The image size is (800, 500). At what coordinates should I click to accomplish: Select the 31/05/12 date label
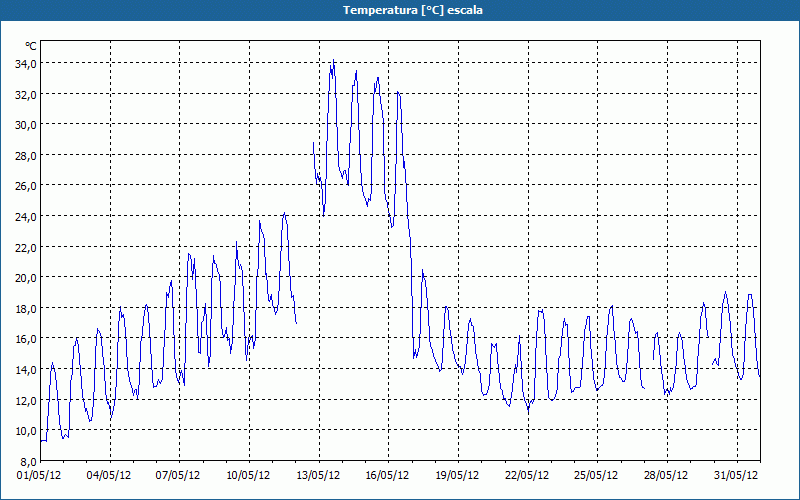point(736,476)
